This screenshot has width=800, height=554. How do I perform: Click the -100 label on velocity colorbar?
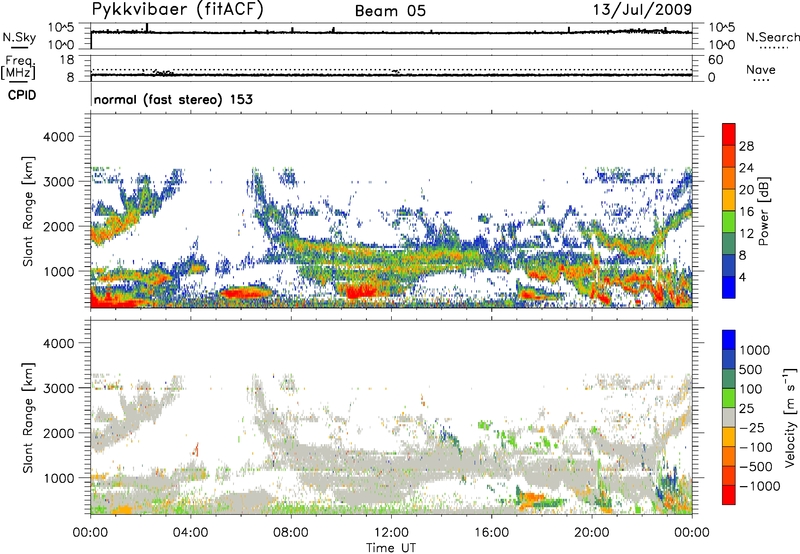[756, 447]
